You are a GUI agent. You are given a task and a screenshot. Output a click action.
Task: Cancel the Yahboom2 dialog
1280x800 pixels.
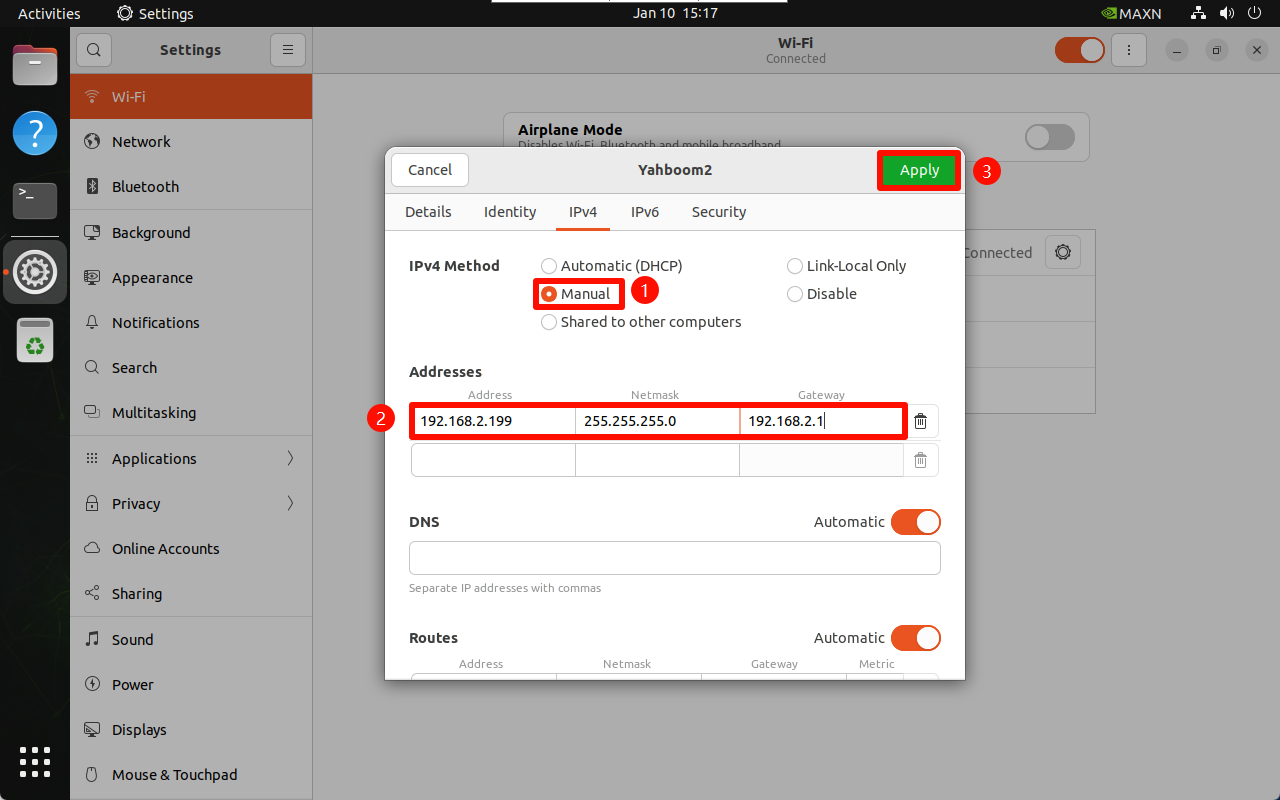[430, 170]
